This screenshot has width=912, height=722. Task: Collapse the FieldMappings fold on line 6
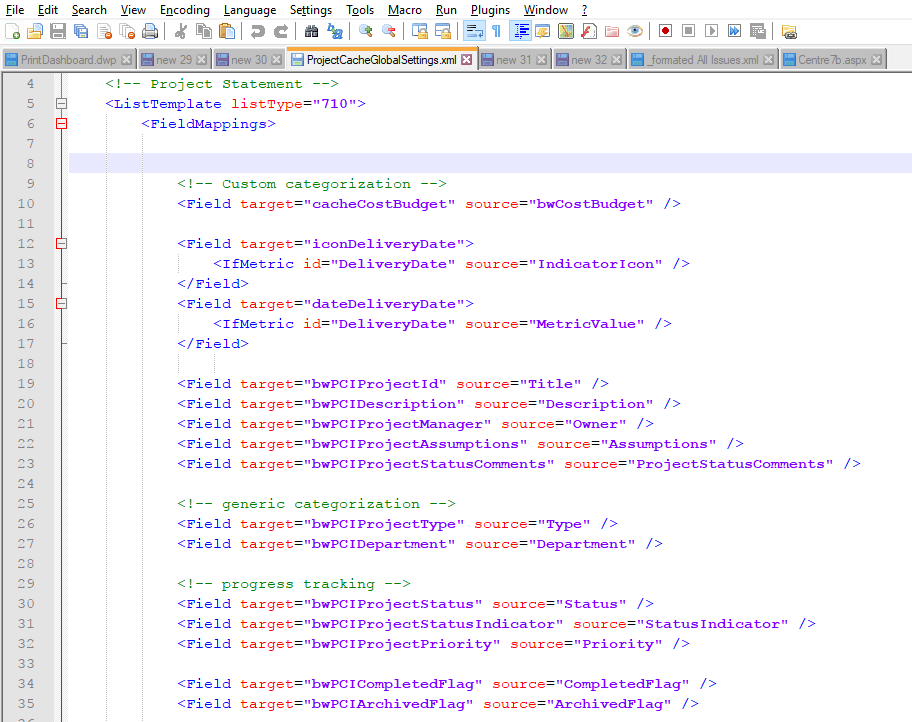(61, 123)
